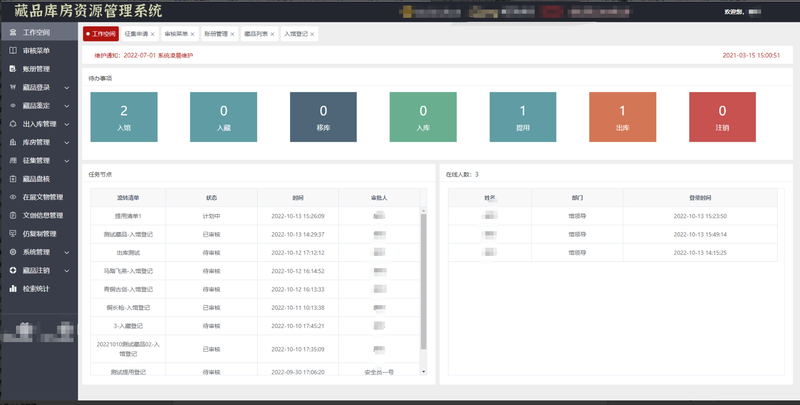Screen dimensions: 800x405
Task: Open the 入馆 pending tasks tile
Action: coord(124,117)
